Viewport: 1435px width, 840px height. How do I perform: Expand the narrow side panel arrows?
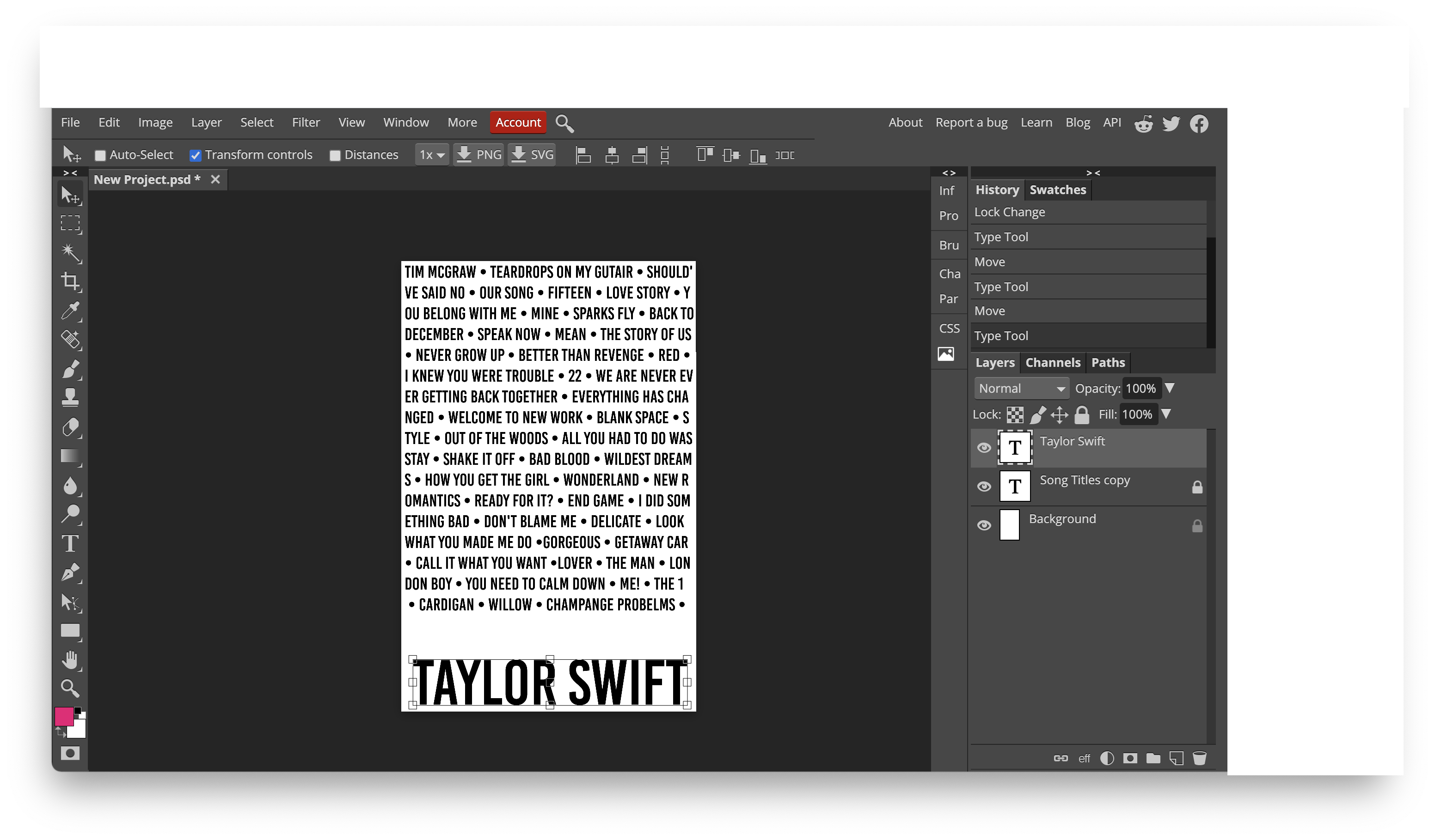tap(949, 172)
